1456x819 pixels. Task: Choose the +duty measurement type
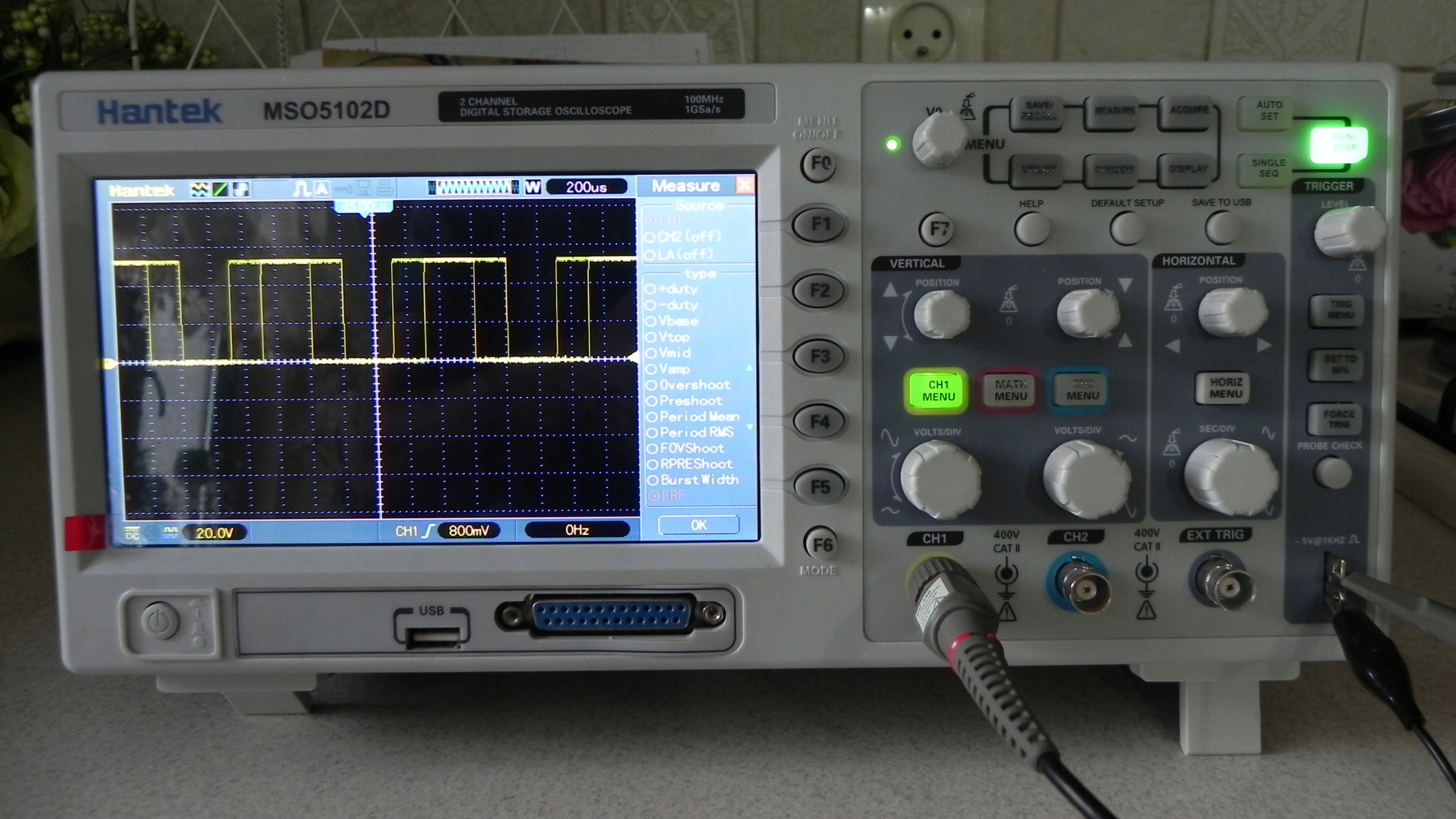pyautogui.click(x=672, y=289)
